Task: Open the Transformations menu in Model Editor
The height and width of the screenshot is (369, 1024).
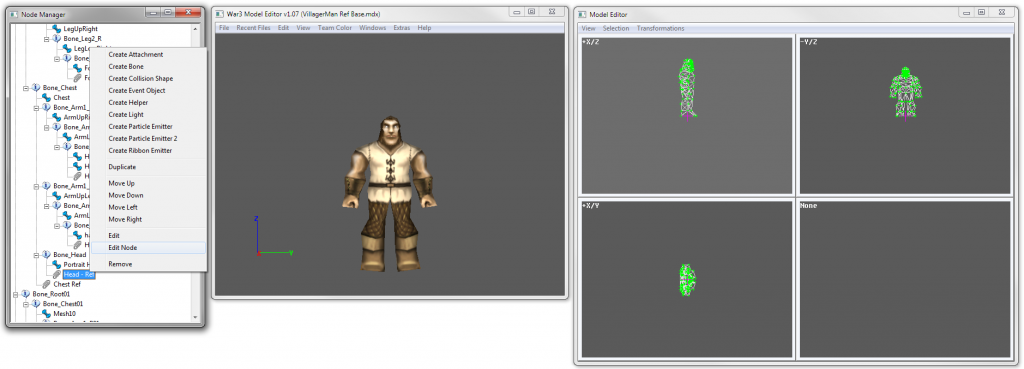Action: (661, 29)
